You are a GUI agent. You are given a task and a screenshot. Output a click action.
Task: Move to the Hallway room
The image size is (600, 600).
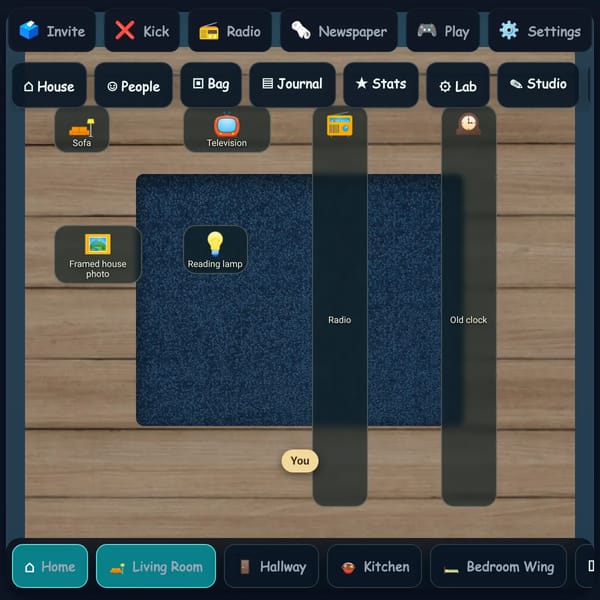click(x=272, y=566)
